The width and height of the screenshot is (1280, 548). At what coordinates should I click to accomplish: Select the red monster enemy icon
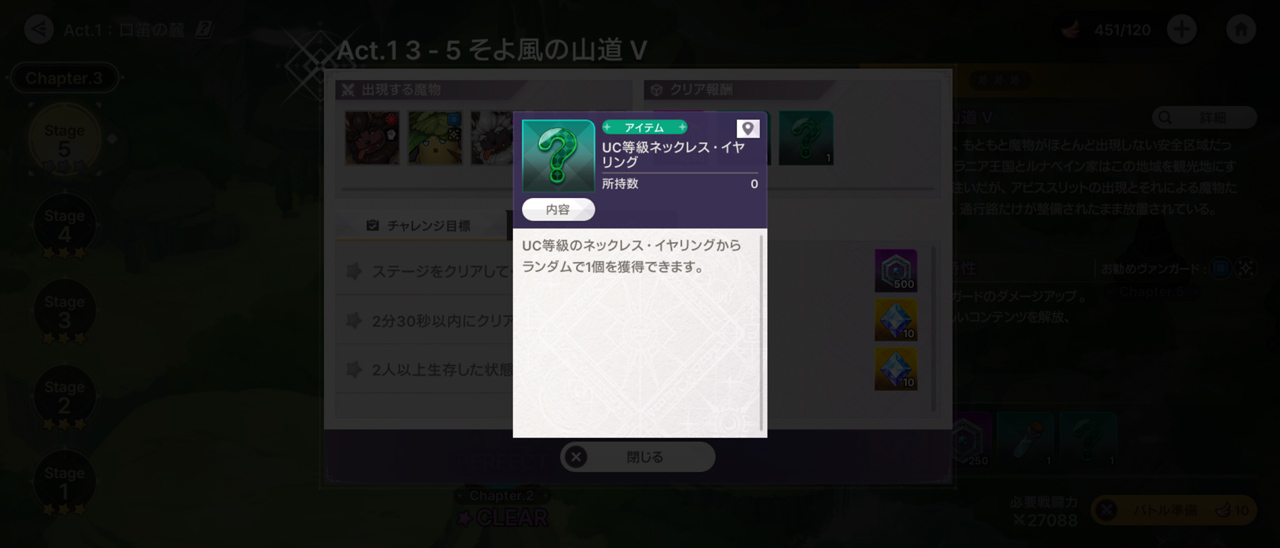(372, 138)
